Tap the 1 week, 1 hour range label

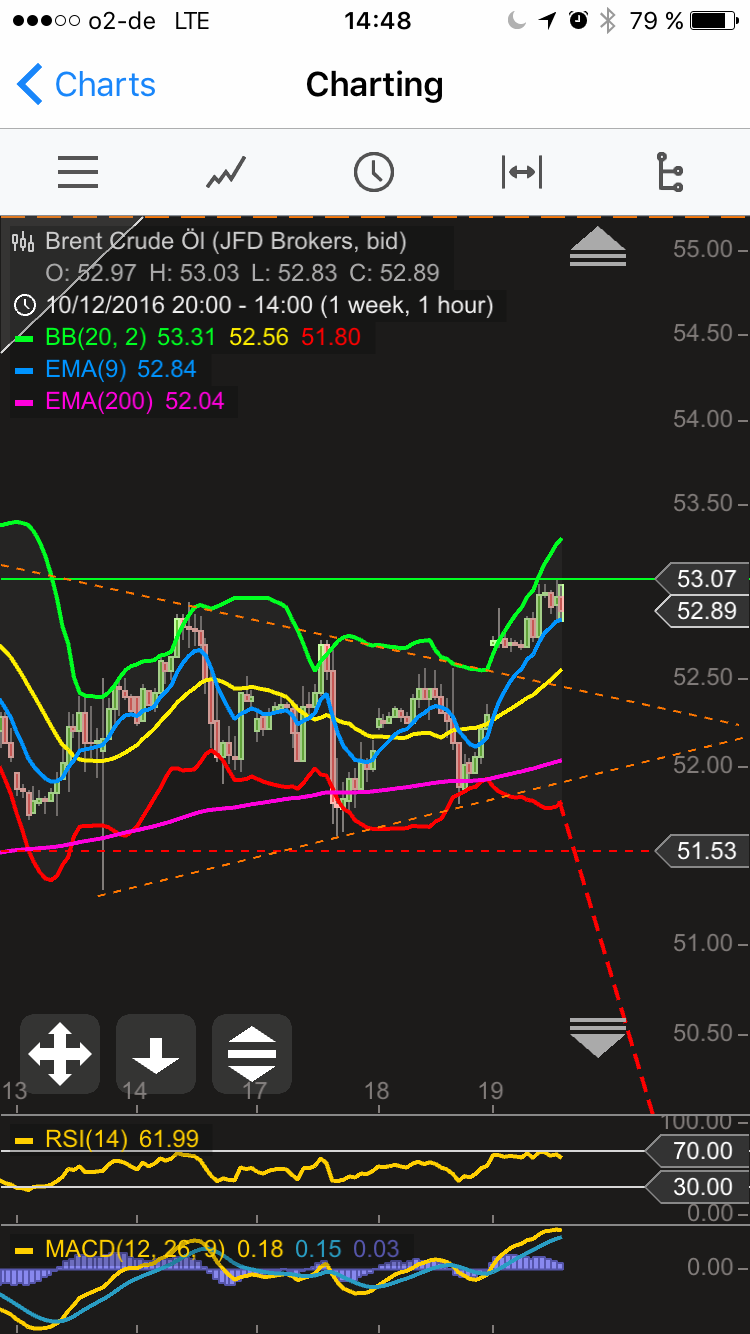(407, 305)
